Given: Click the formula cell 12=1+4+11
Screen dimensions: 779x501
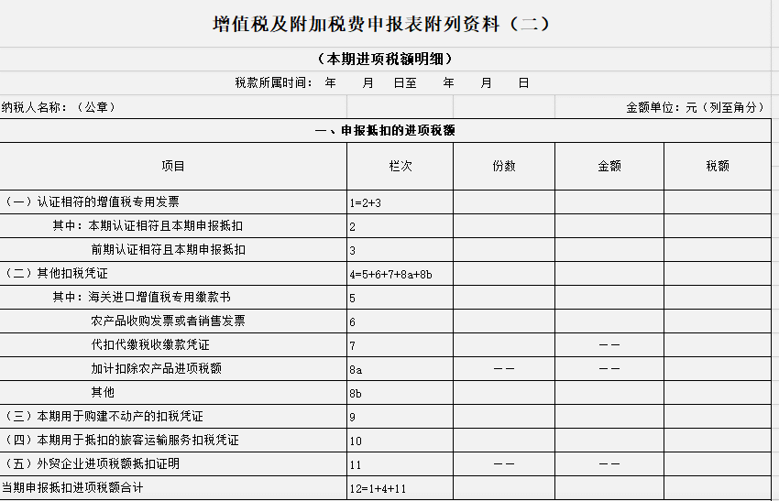Looking at the screenshot, I should [400, 489].
